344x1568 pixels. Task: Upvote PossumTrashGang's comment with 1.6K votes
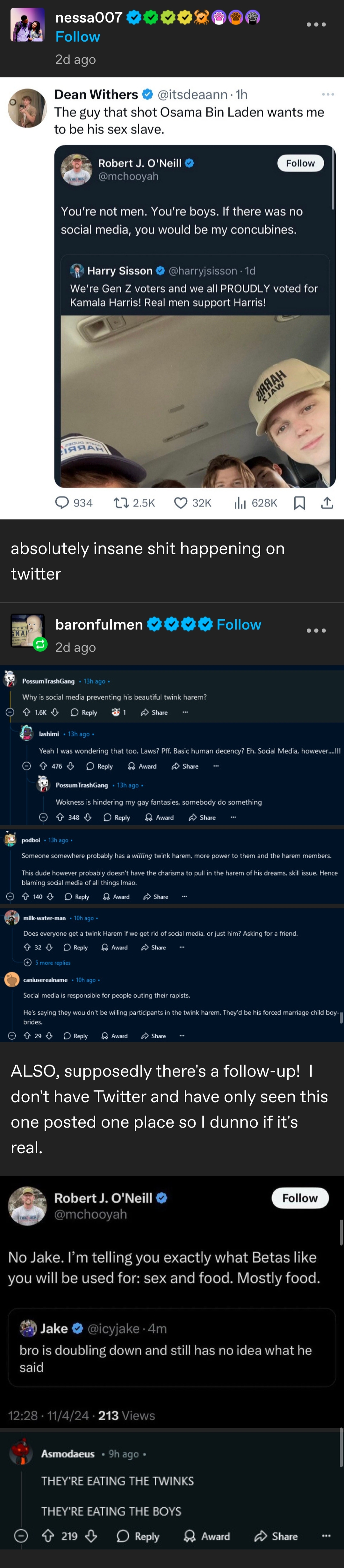pyautogui.click(x=26, y=712)
